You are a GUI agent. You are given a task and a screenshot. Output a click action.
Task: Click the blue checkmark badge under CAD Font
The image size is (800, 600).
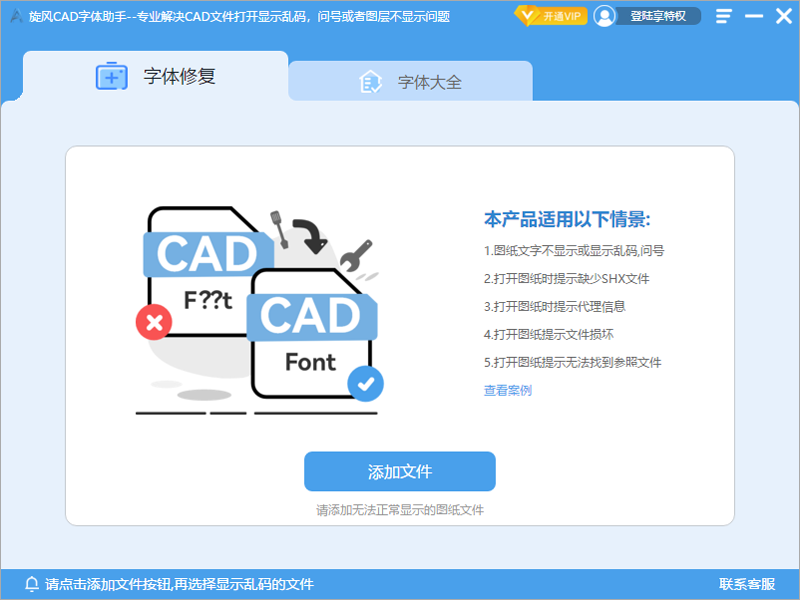(365, 381)
